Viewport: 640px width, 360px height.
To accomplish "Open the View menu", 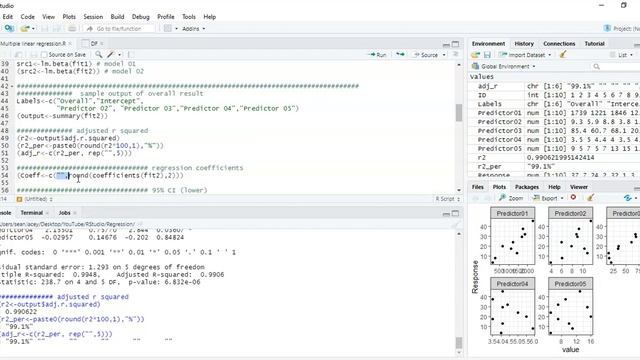I will tap(48, 17).
